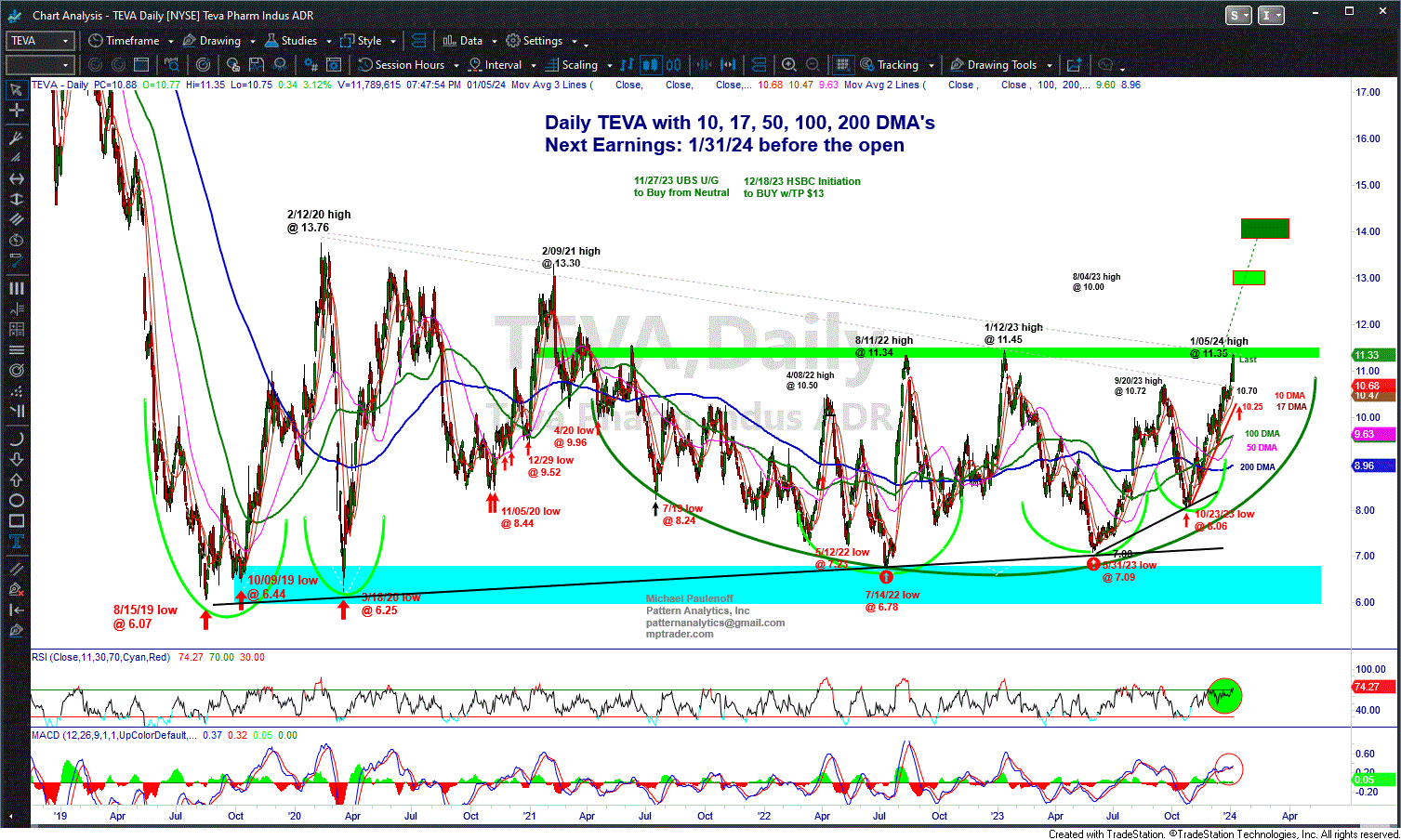Click the remove drawing objects icon

(16, 589)
